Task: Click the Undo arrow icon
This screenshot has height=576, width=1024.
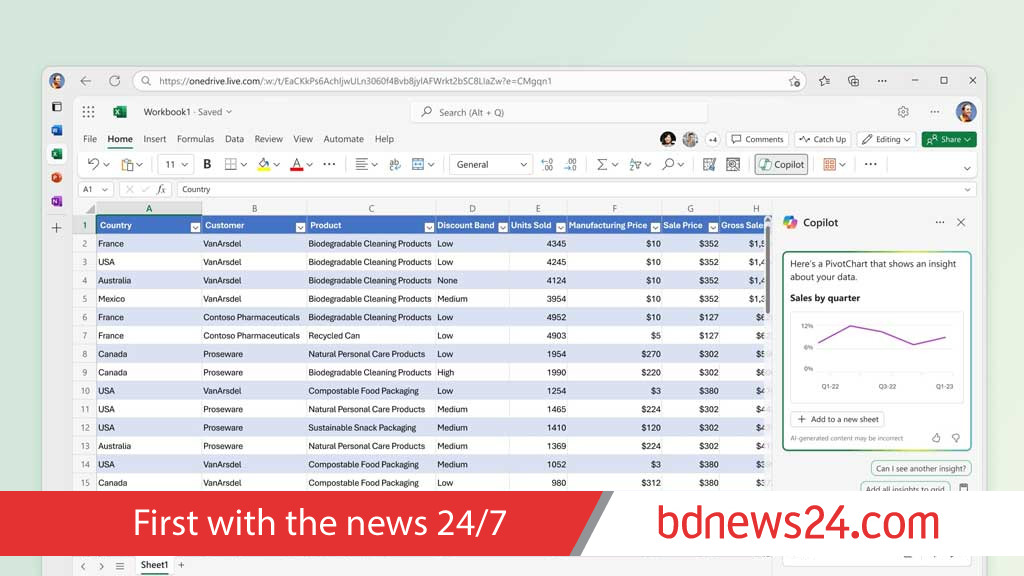Action: [x=93, y=165]
